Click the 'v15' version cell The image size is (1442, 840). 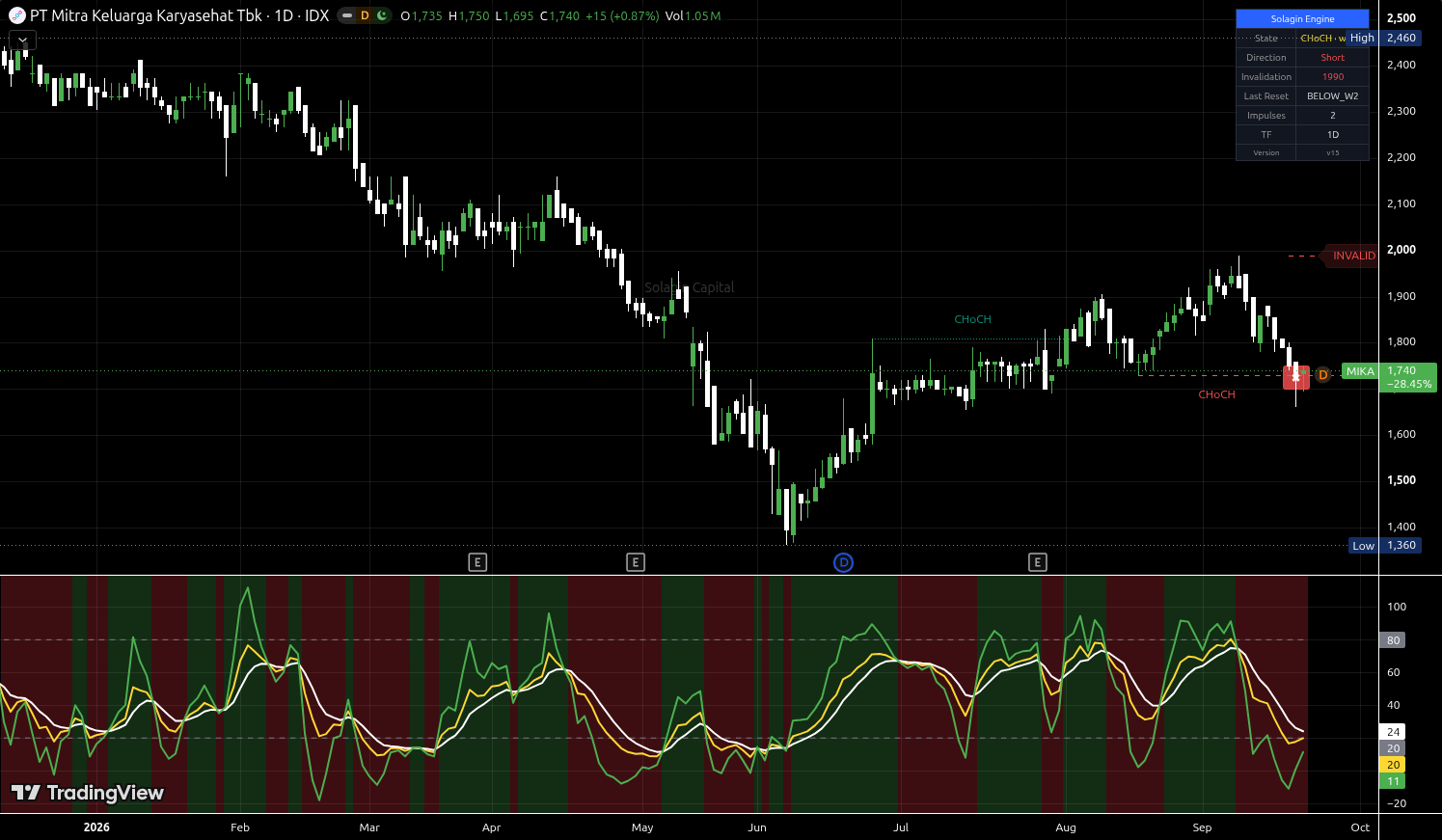1332,152
